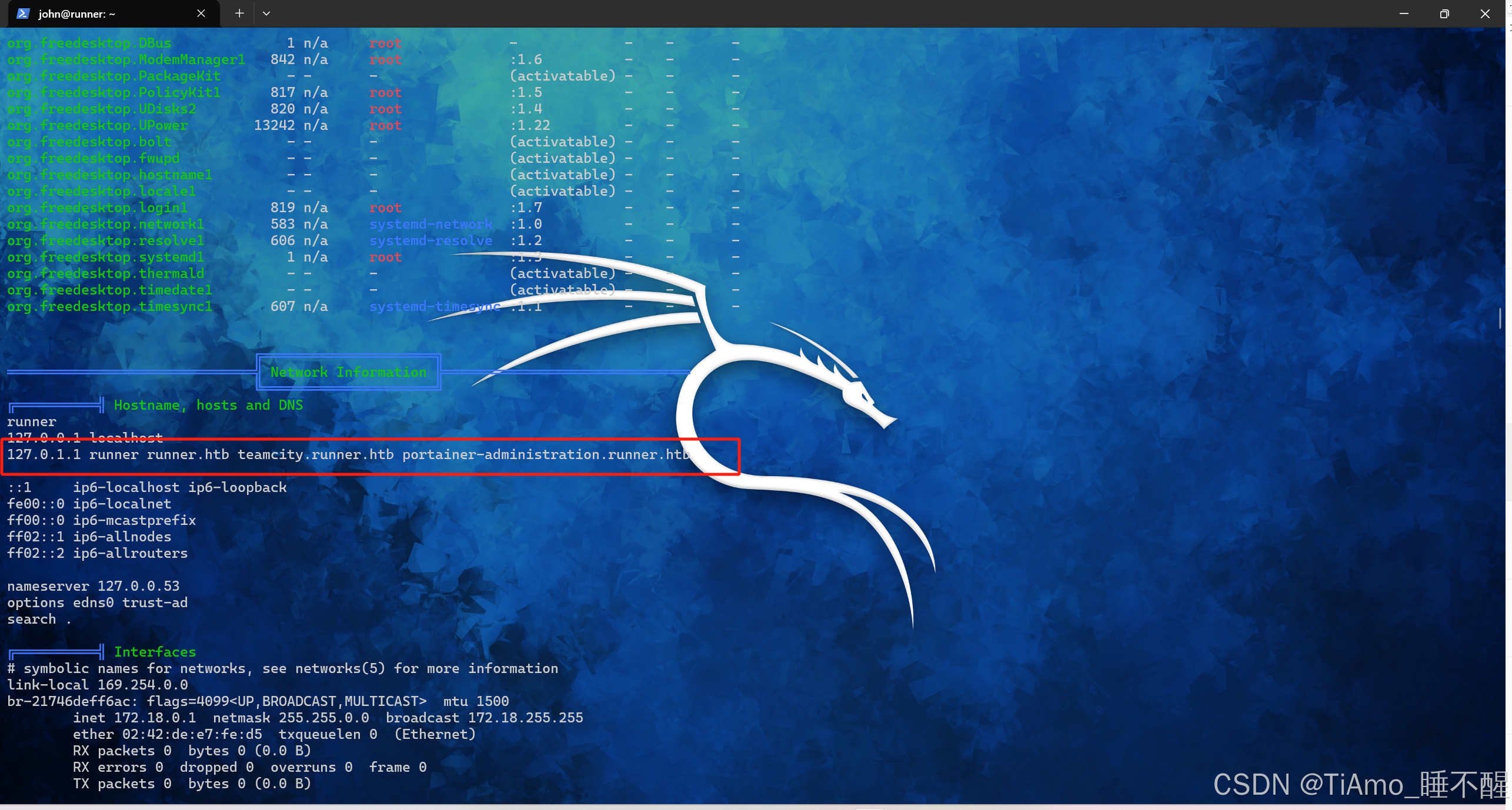Click 'org.freedesktop.PolicyKit1' service name

pyautogui.click(x=114, y=92)
